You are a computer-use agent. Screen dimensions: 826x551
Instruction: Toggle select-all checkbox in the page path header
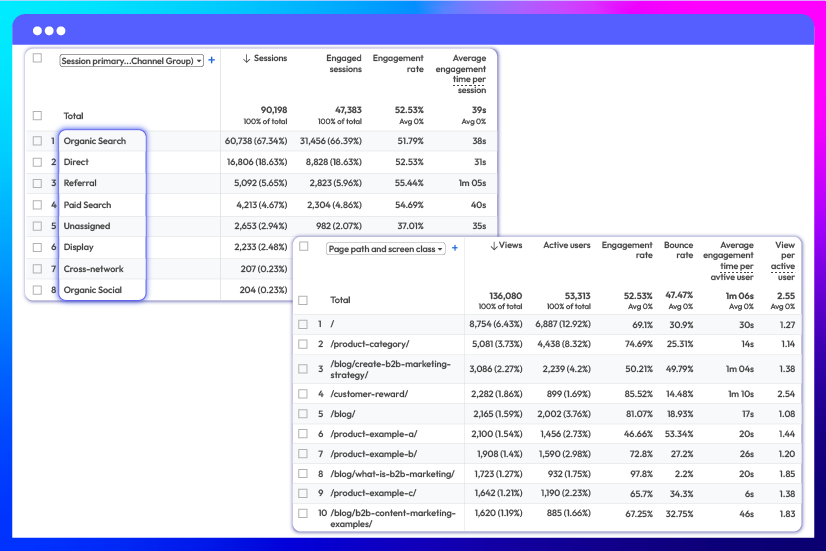pyautogui.click(x=303, y=246)
